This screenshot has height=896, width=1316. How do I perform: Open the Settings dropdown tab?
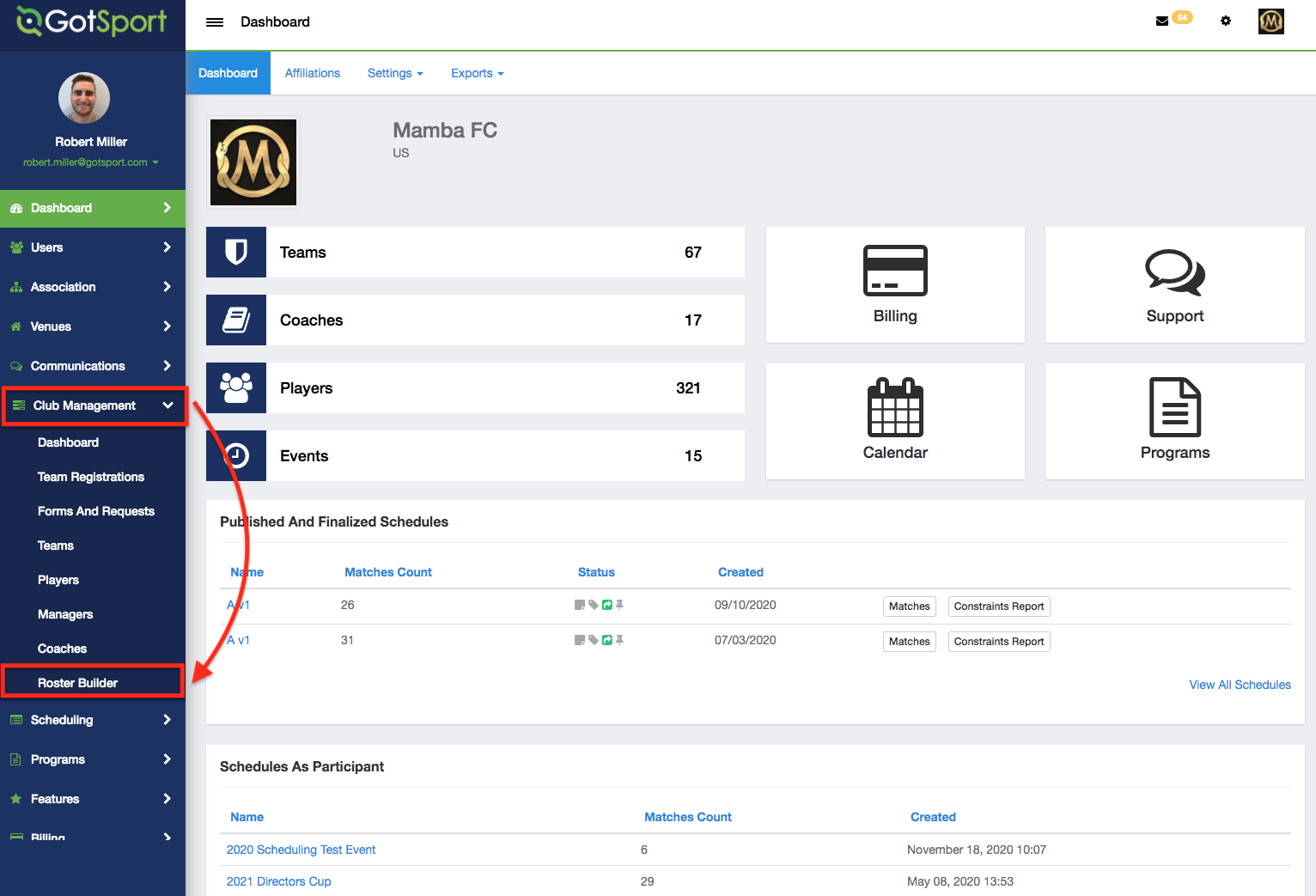395,73
